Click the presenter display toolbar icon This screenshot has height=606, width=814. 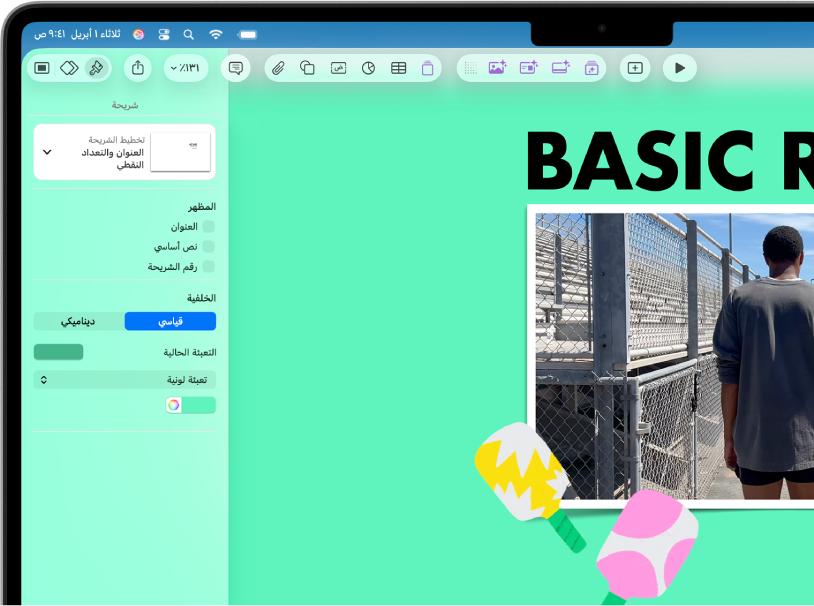pos(42,68)
